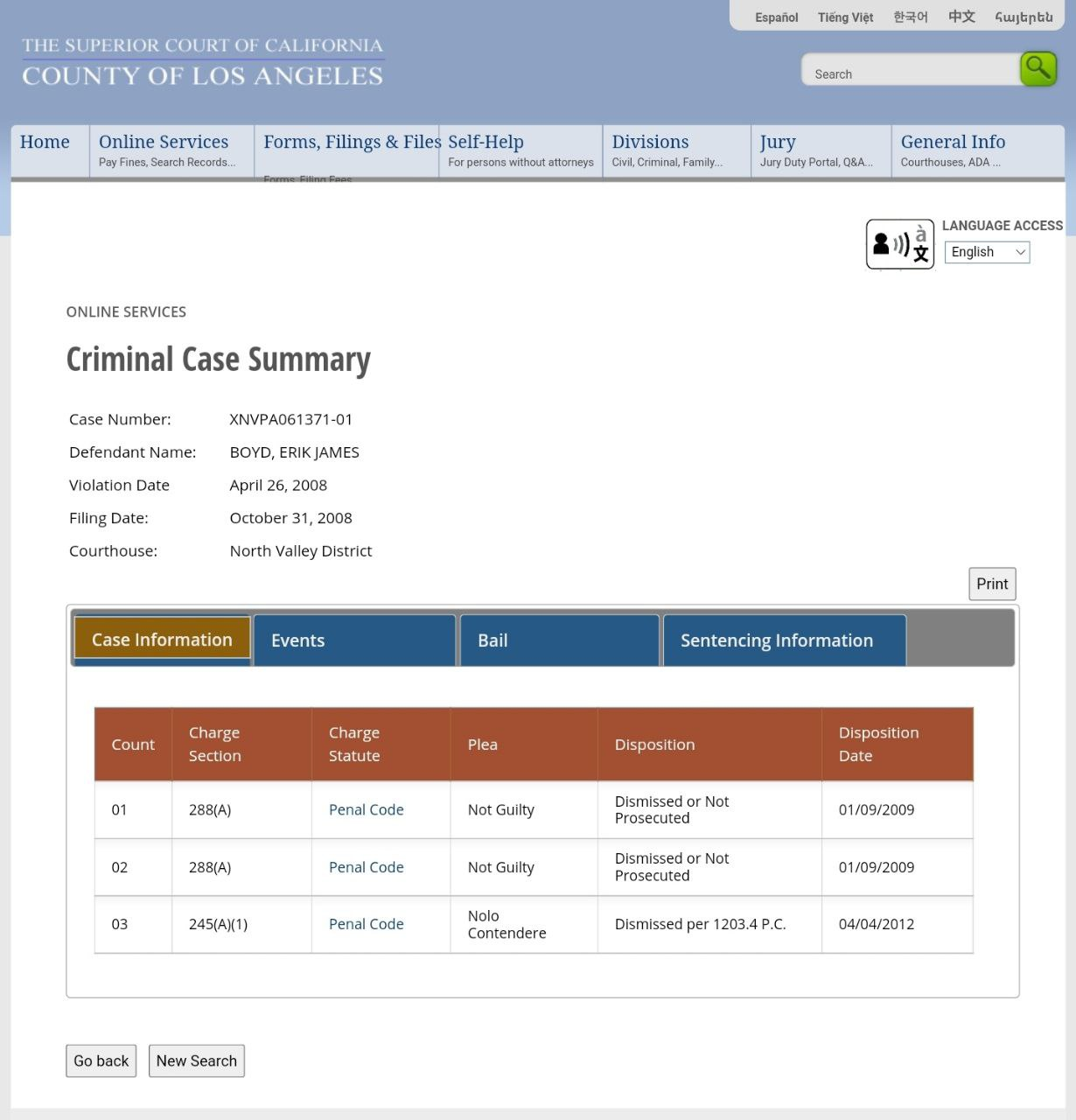Select case number XNVPA061371-01 text

(291, 419)
